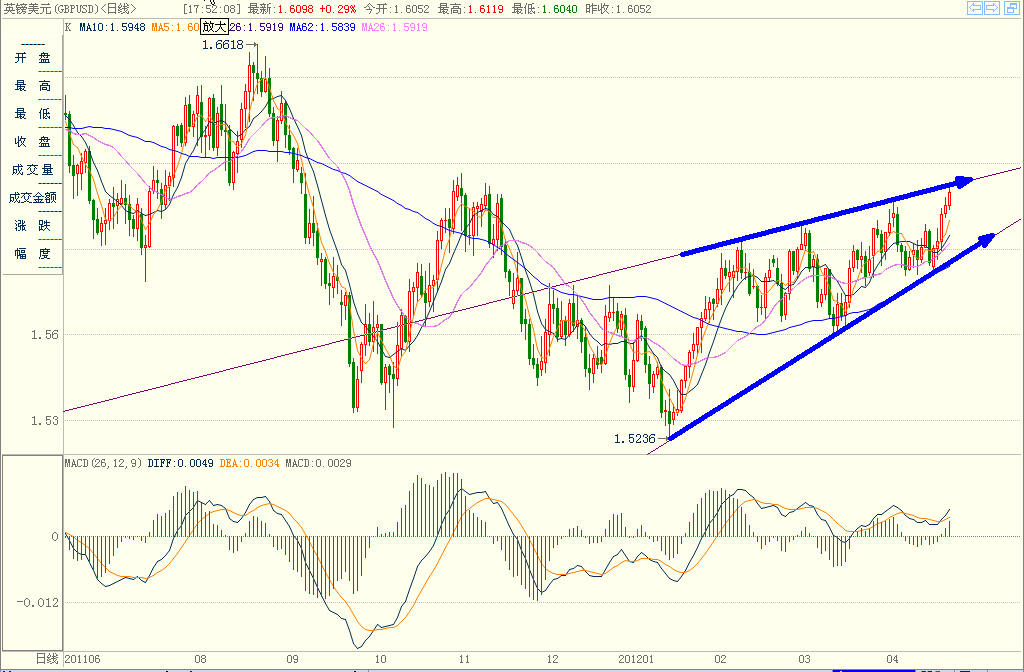Click the 日线 period label in the title
This screenshot has height=672, width=1024.
pyautogui.click(x=119, y=8)
